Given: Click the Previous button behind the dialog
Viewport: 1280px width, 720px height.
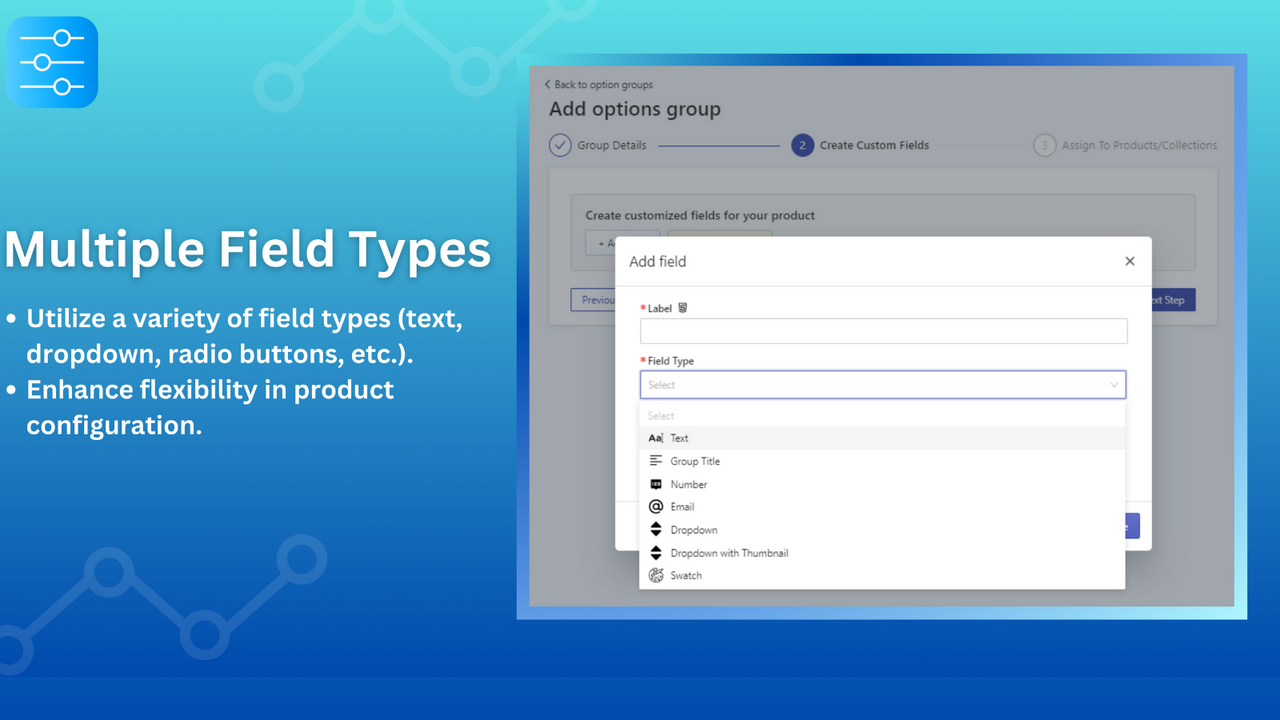Looking at the screenshot, I should click(x=593, y=300).
